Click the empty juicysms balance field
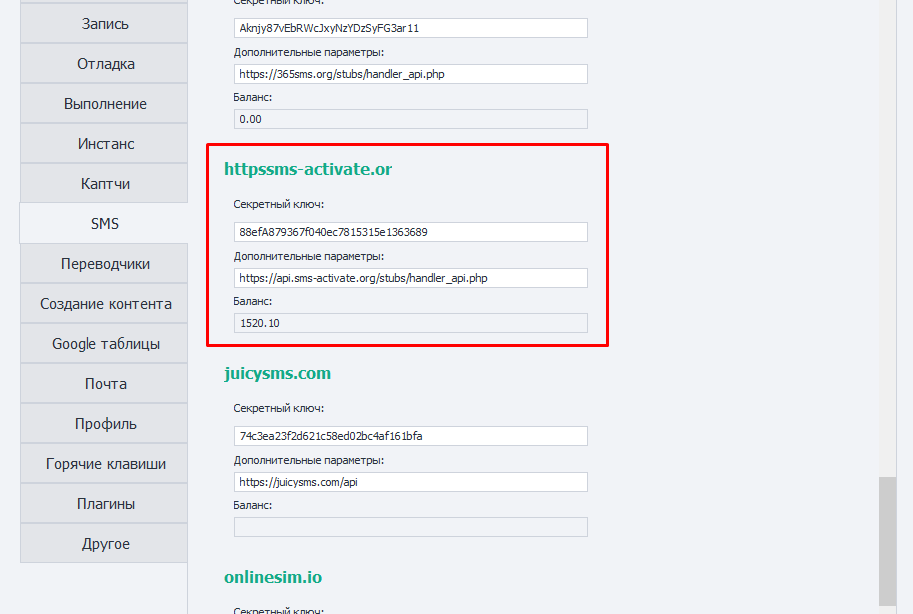This screenshot has width=913, height=614. (411, 527)
